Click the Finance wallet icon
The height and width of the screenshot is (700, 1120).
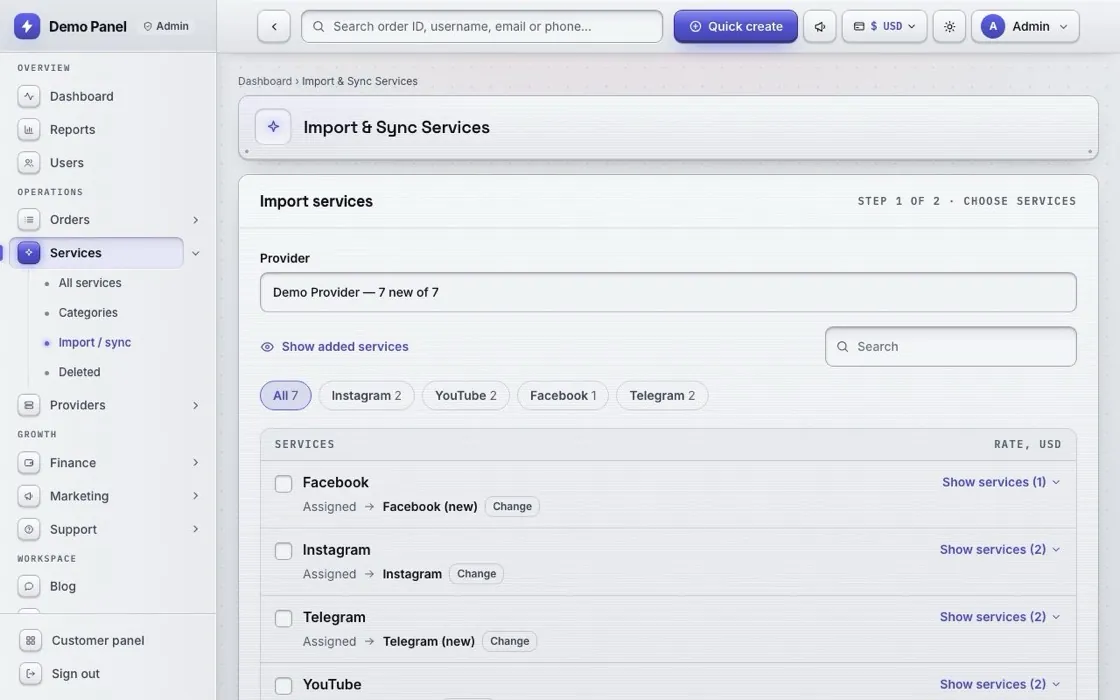pos(29,463)
